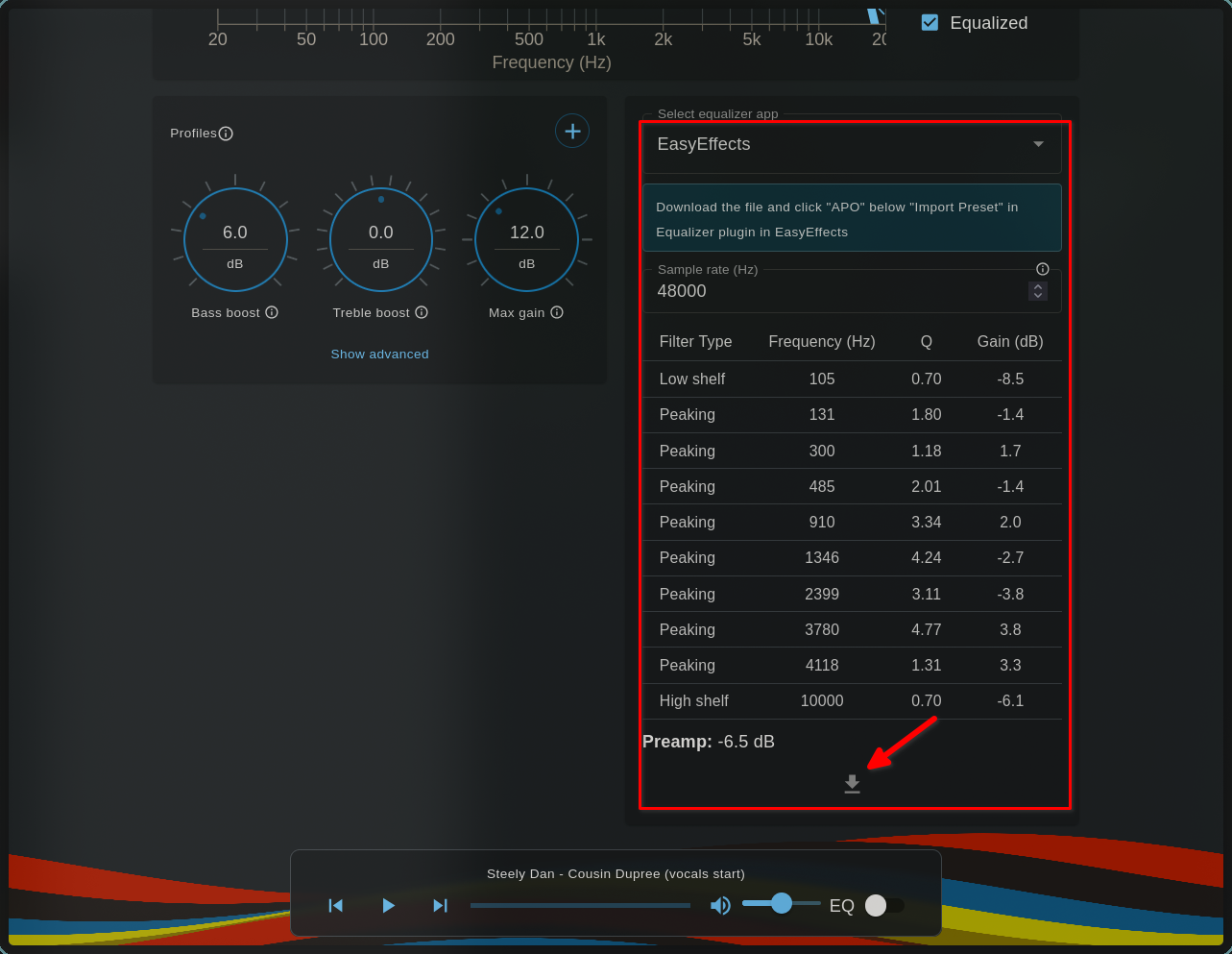
Task: Click the track title Steely Dan - Cousin Dupree
Action: tap(616, 873)
